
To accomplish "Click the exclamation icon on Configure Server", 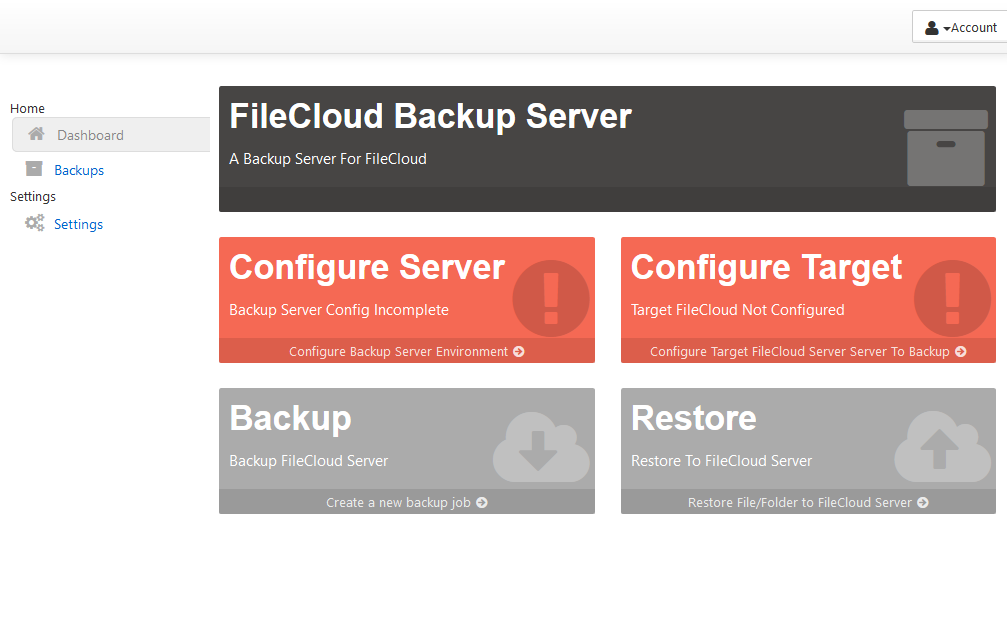I will click(551, 298).
